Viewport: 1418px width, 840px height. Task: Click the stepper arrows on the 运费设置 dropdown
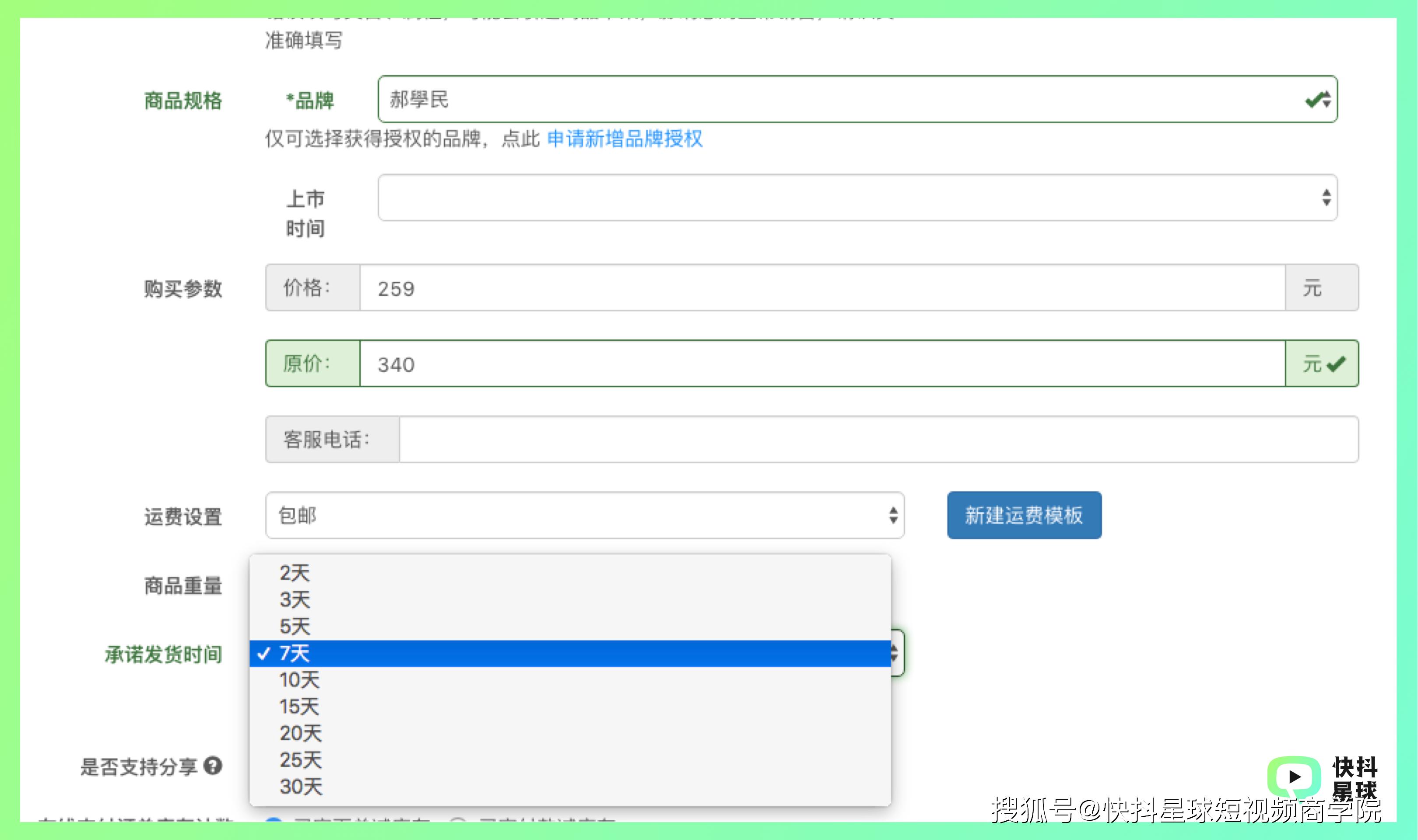click(893, 516)
